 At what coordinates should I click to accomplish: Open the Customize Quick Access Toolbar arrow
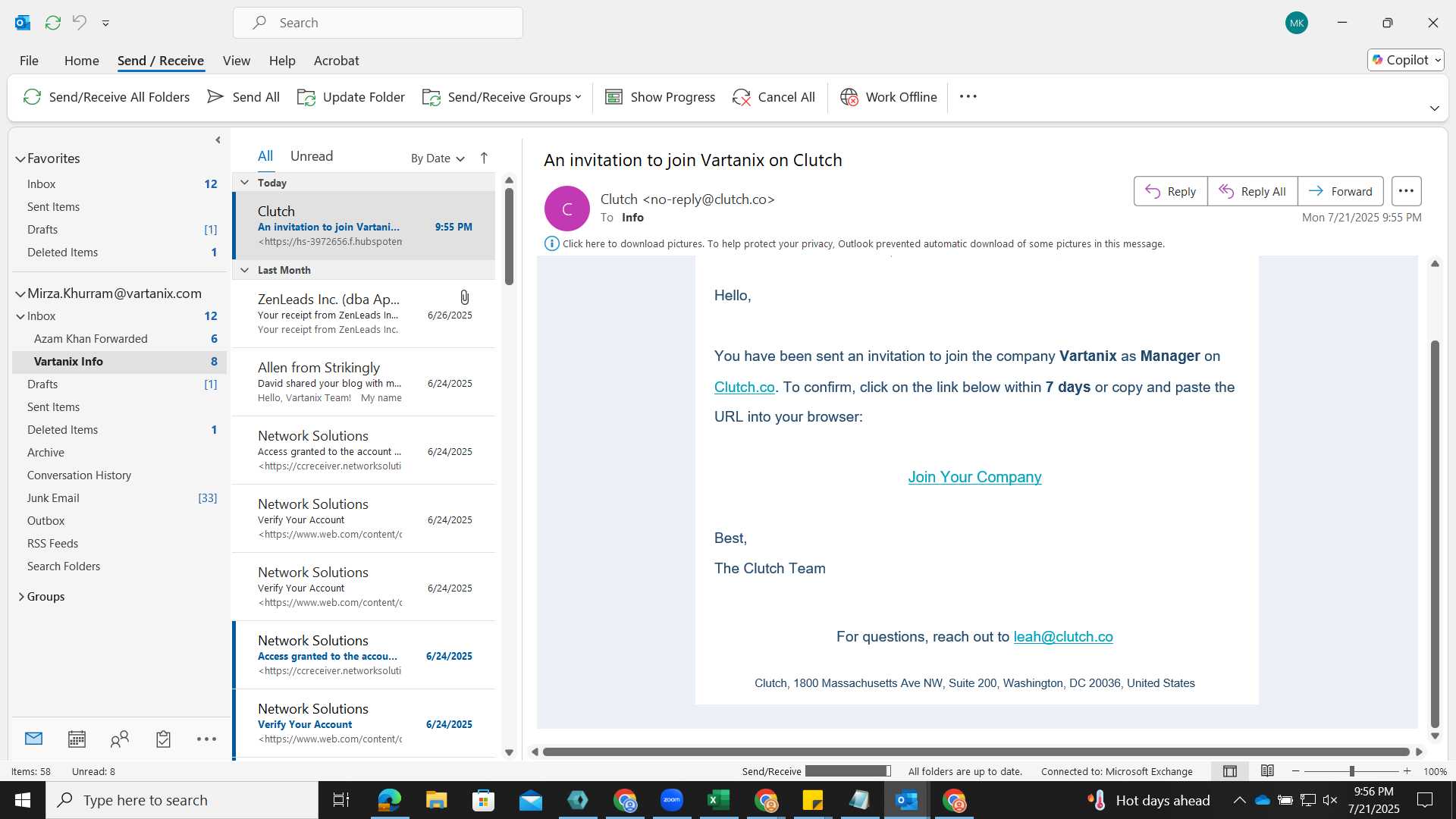click(x=105, y=23)
